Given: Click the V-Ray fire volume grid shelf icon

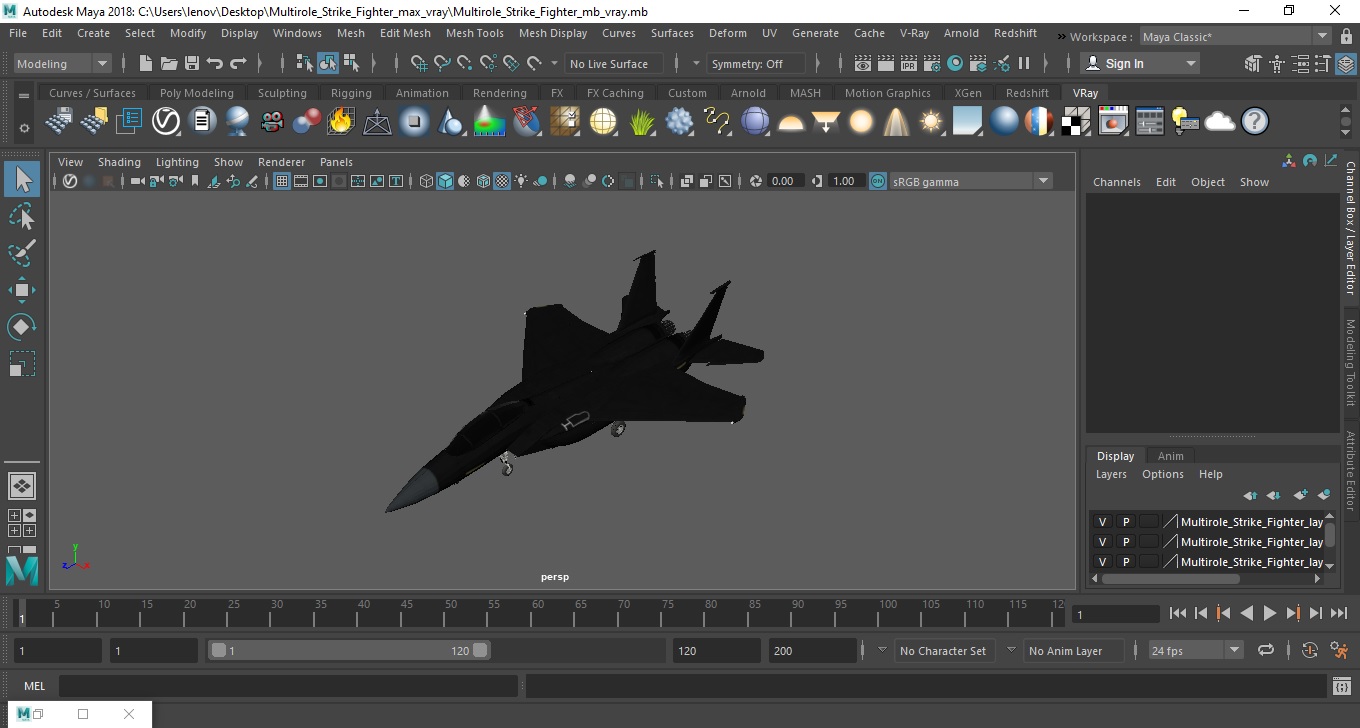Looking at the screenshot, I should click(x=341, y=122).
